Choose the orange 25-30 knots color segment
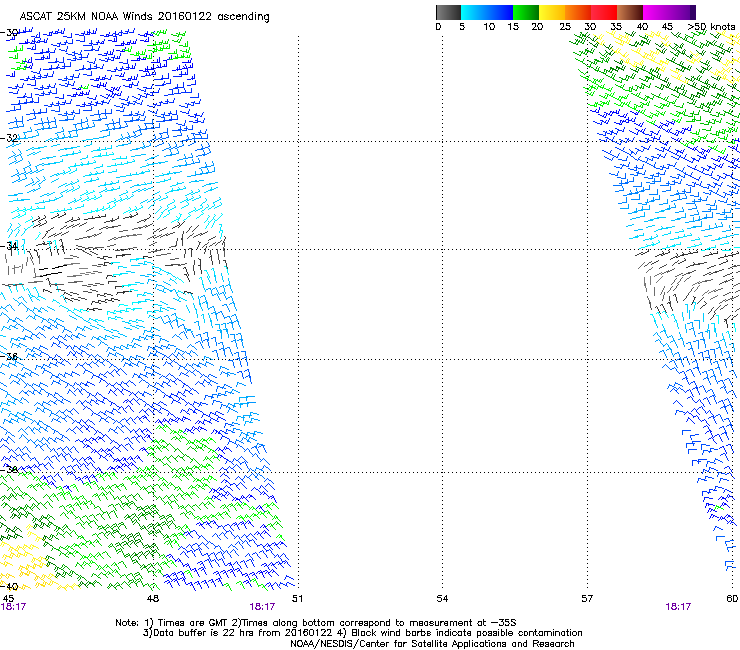This screenshot has width=740, height=650. [x=578, y=12]
